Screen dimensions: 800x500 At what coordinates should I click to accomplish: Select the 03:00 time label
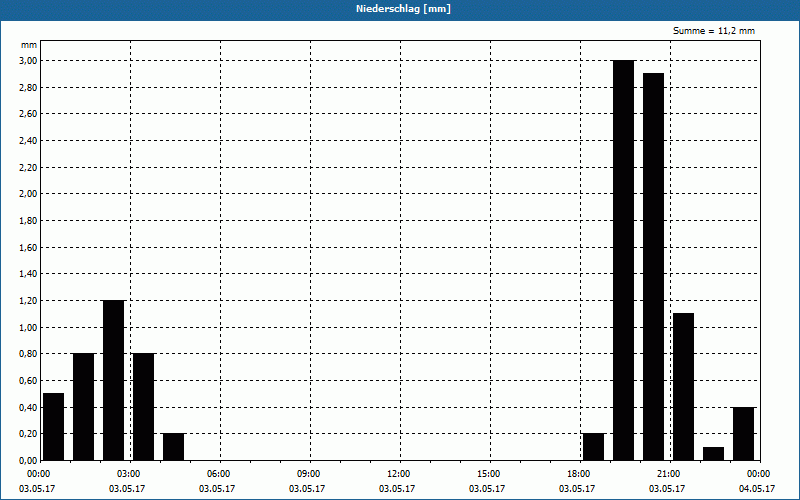click(131, 474)
